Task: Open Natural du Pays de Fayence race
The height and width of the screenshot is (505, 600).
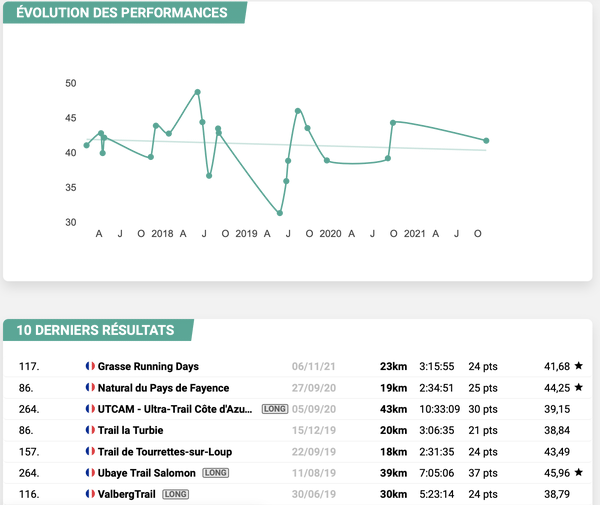Action: (x=163, y=388)
